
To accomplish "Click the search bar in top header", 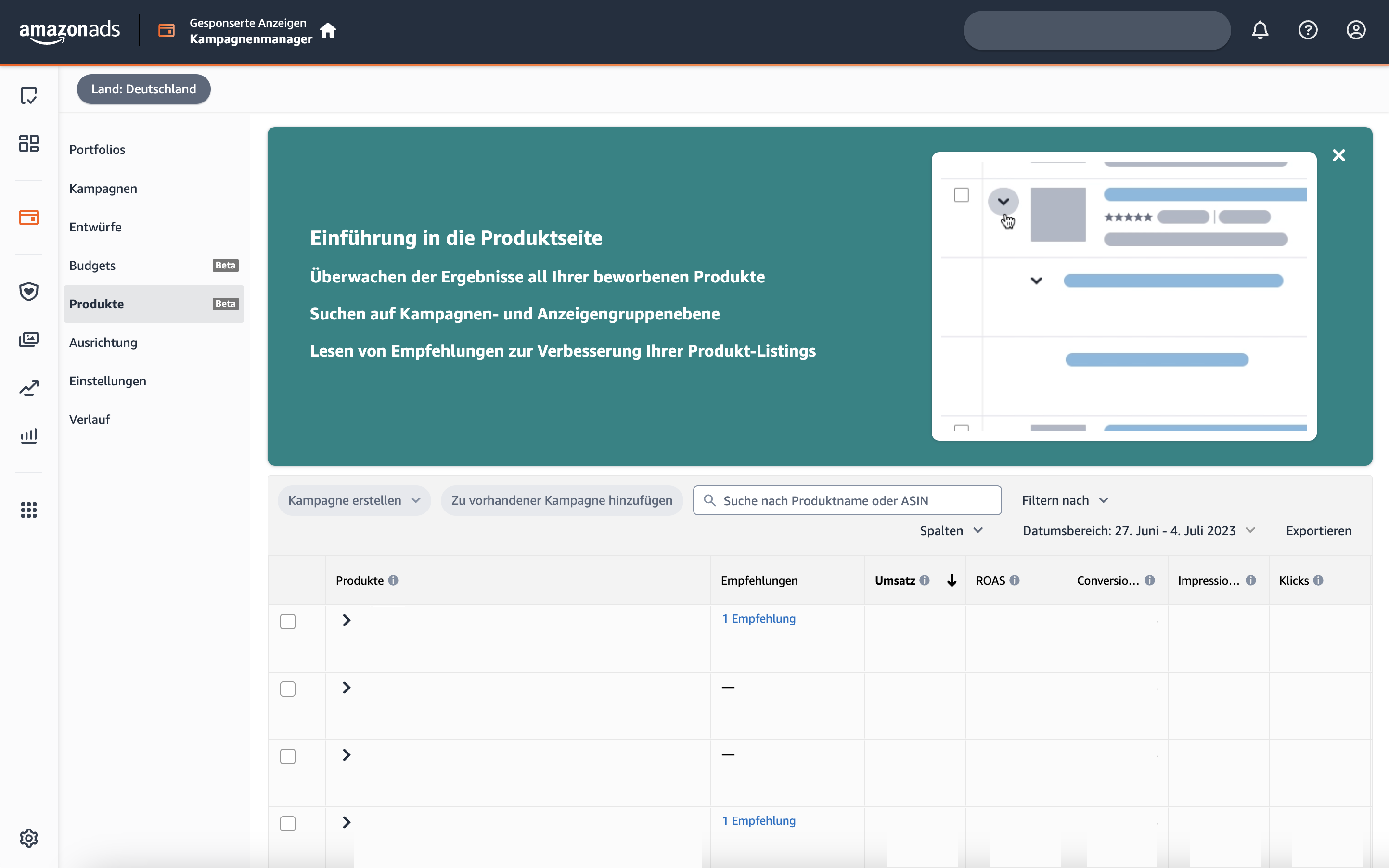I will click(1097, 30).
